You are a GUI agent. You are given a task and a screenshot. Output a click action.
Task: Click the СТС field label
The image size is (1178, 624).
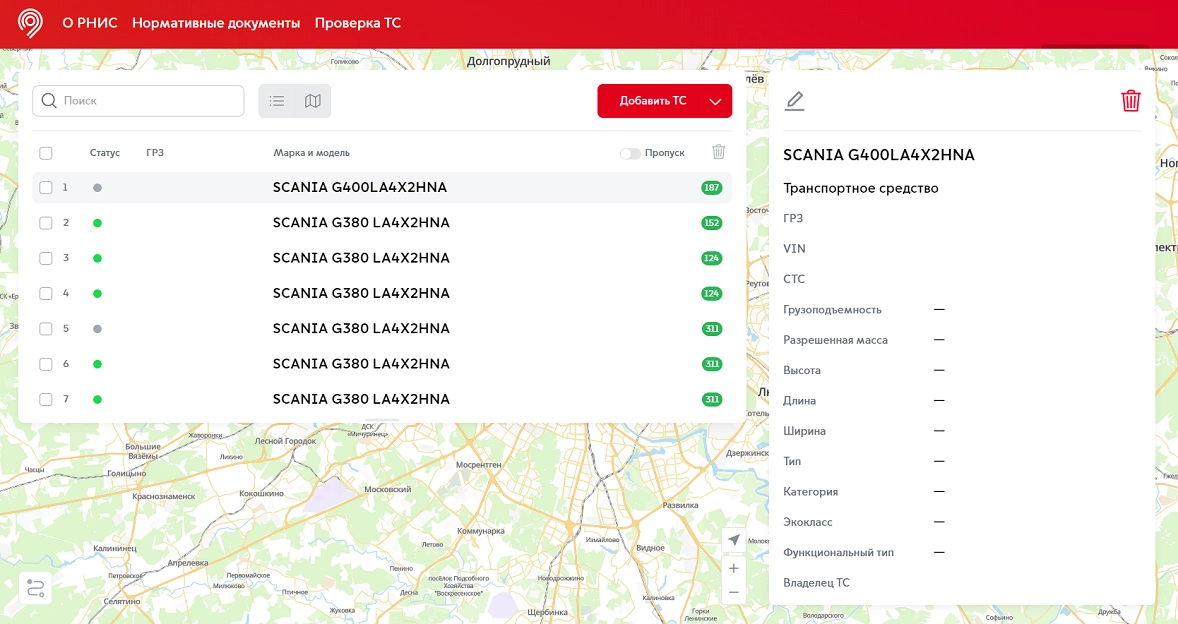(794, 279)
